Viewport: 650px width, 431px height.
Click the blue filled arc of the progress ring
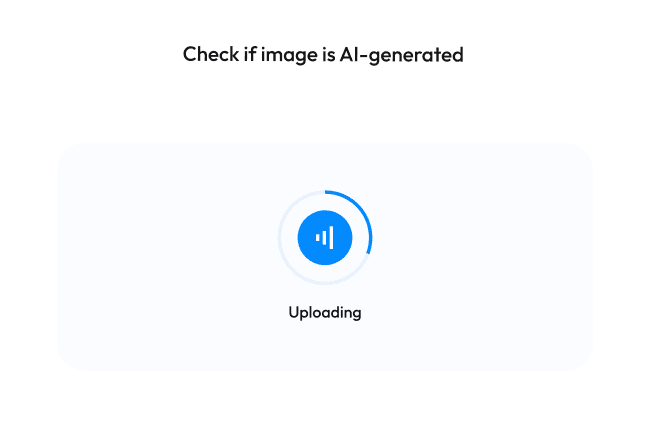[357, 206]
